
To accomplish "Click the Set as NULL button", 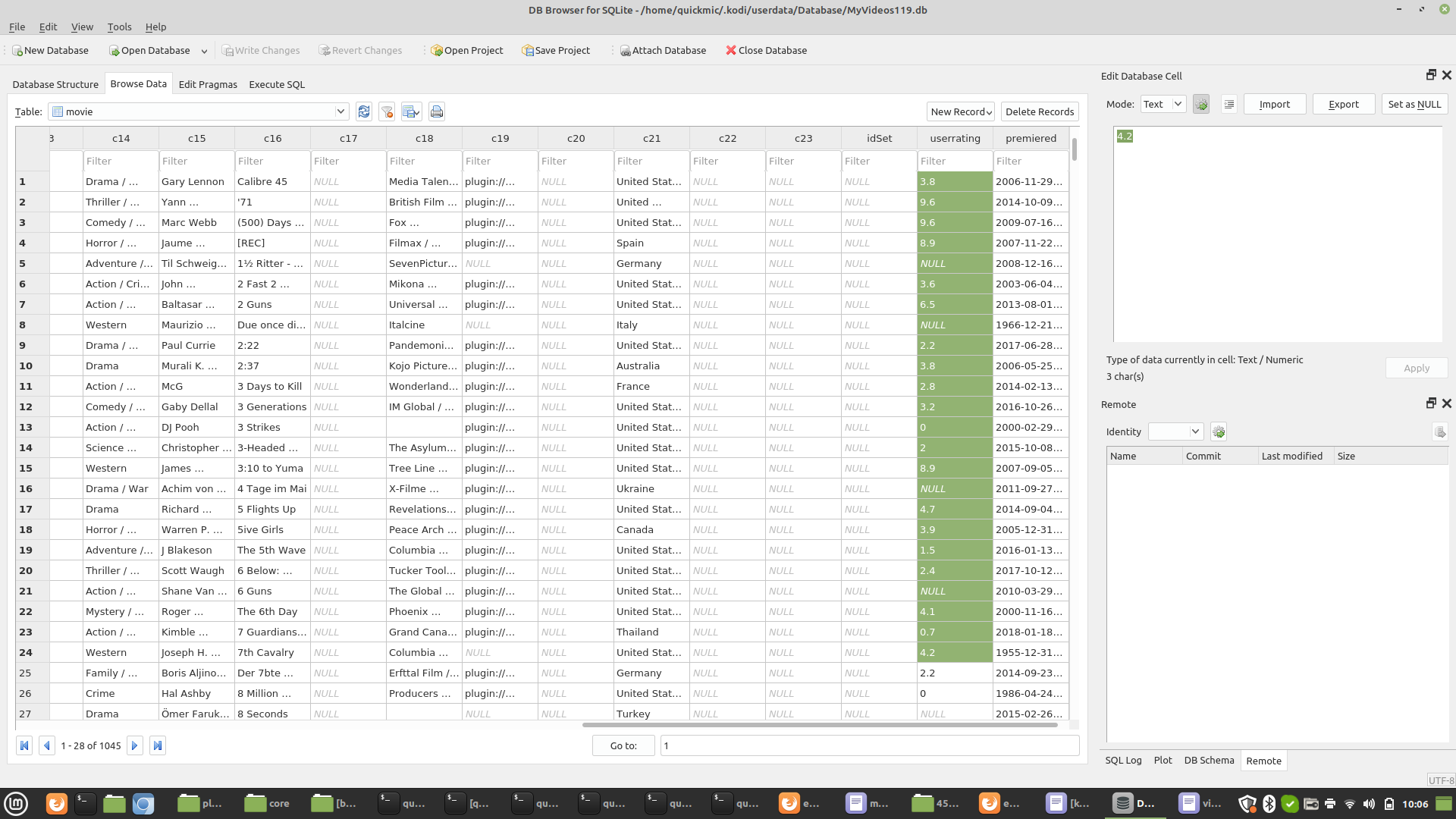I will coord(1414,104).
